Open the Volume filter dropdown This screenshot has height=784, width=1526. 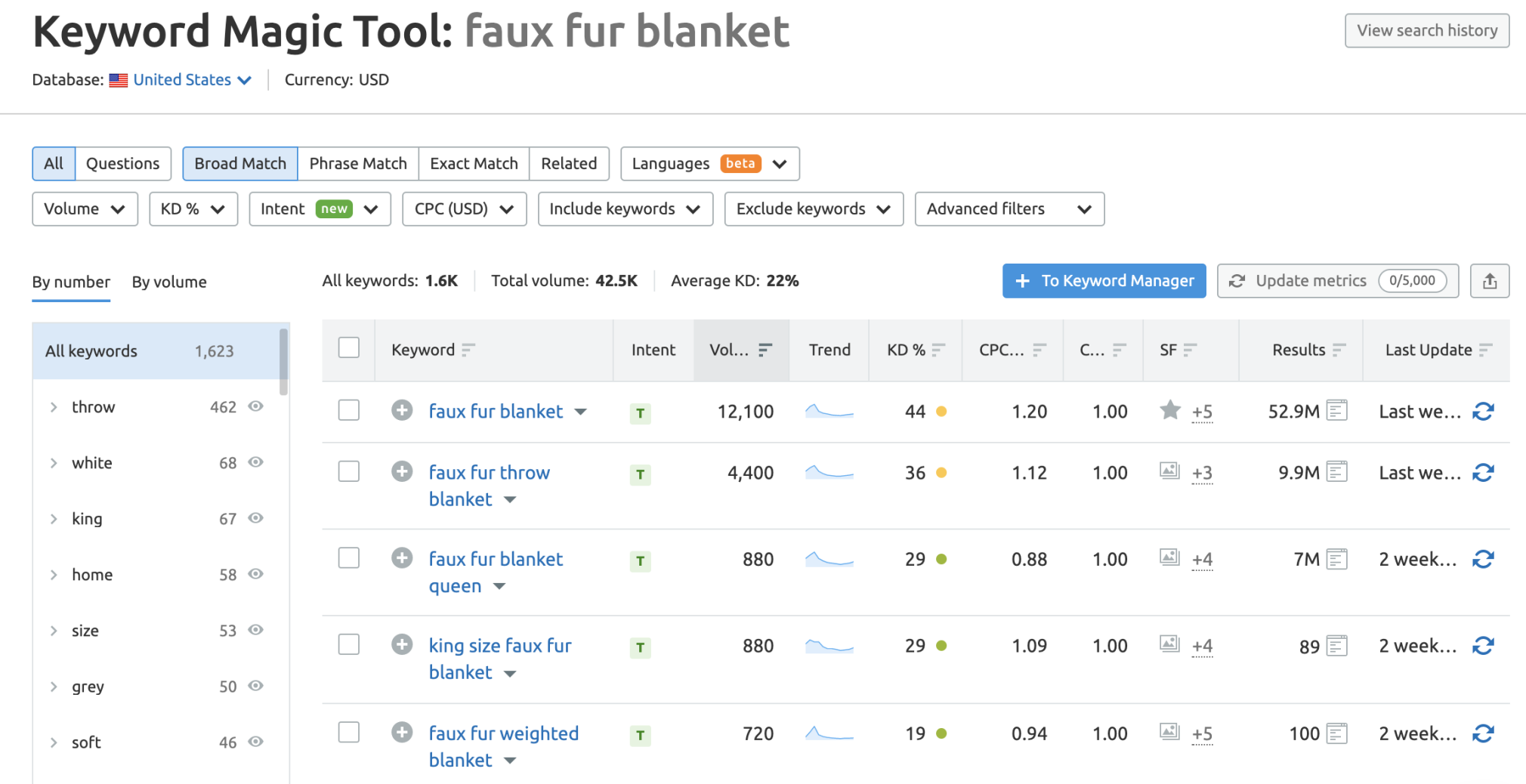[85, 209]
